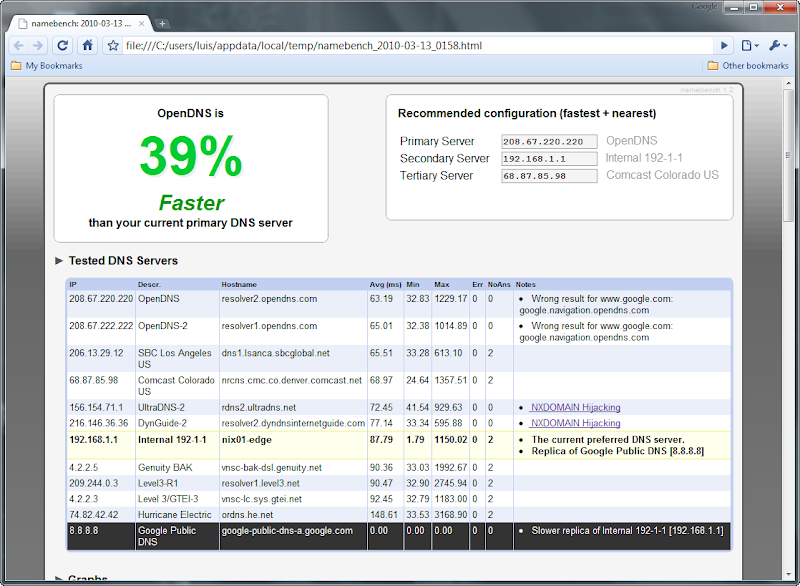This screenshot has width=800, height=586.
Task: Select the namebench browser tab
Action: coord(80,23)
